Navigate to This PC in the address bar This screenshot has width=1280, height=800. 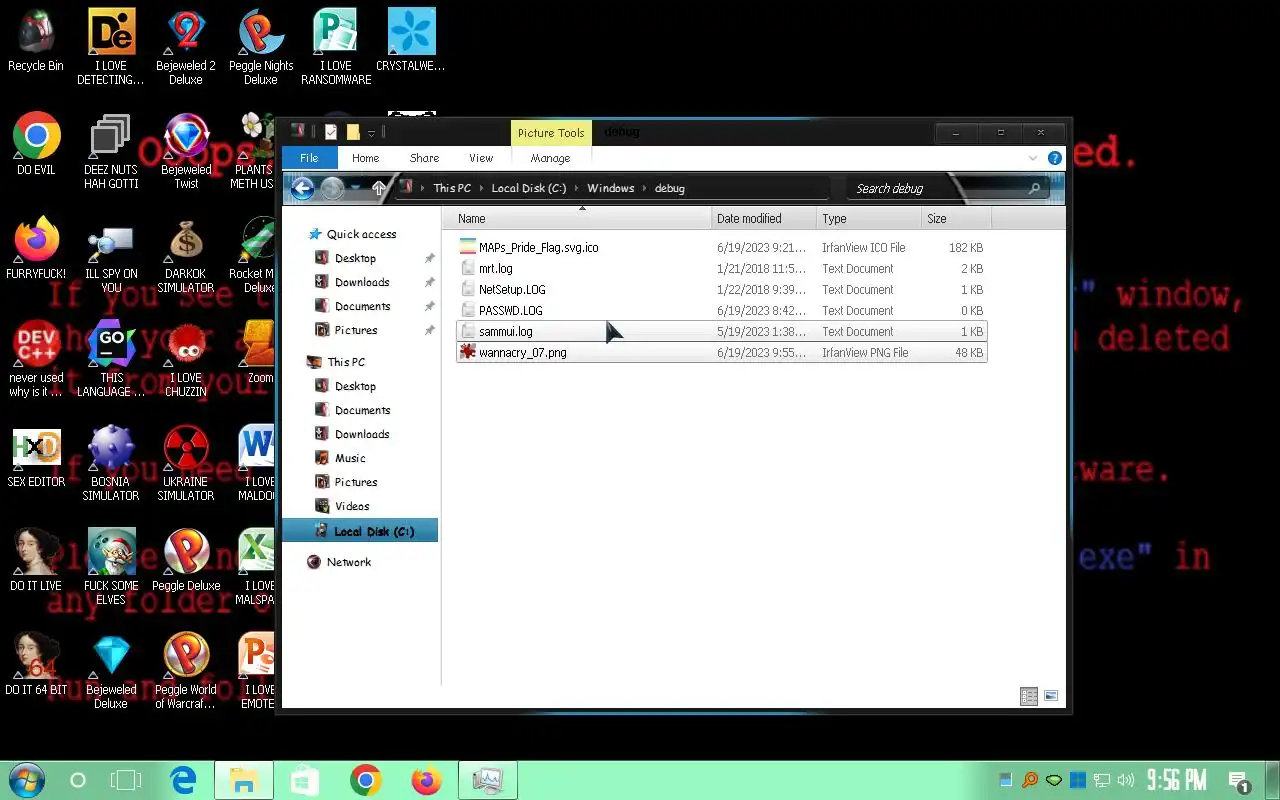[452, 188]
